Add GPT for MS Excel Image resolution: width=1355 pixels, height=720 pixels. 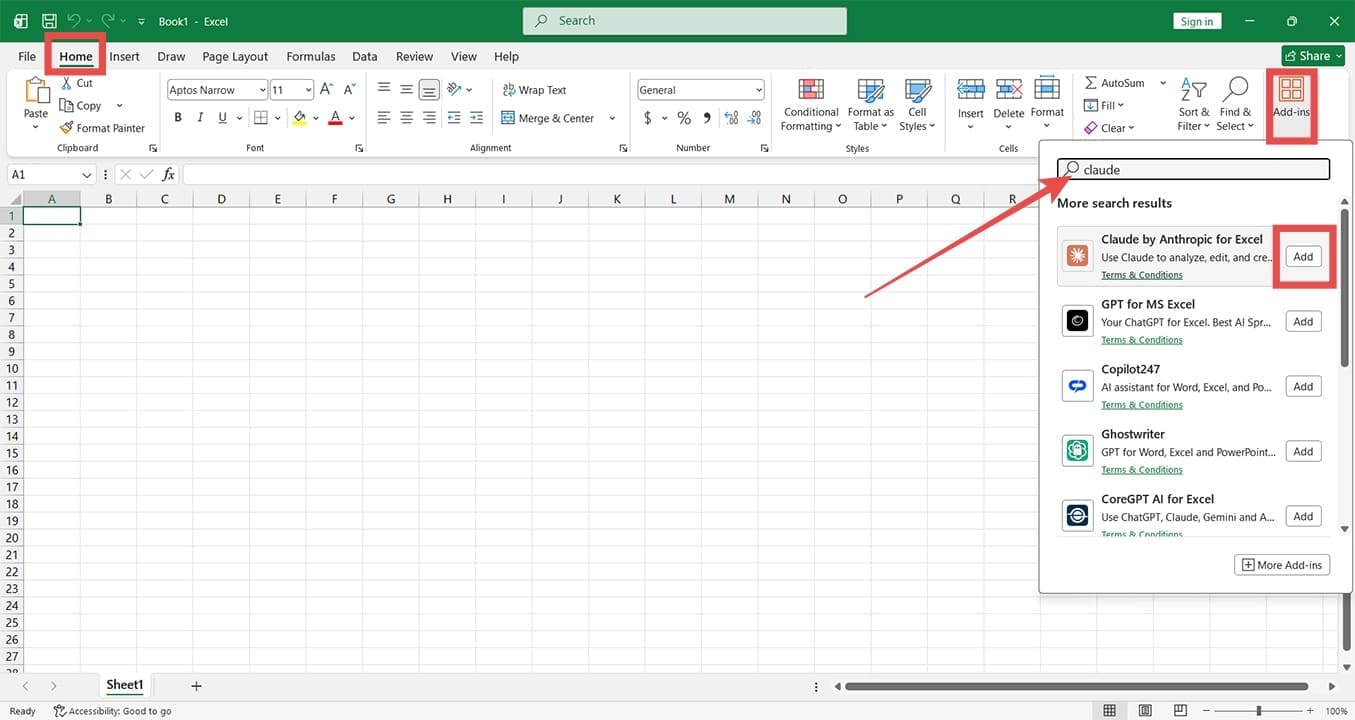pyautogui.click(x=1303, y=322)
